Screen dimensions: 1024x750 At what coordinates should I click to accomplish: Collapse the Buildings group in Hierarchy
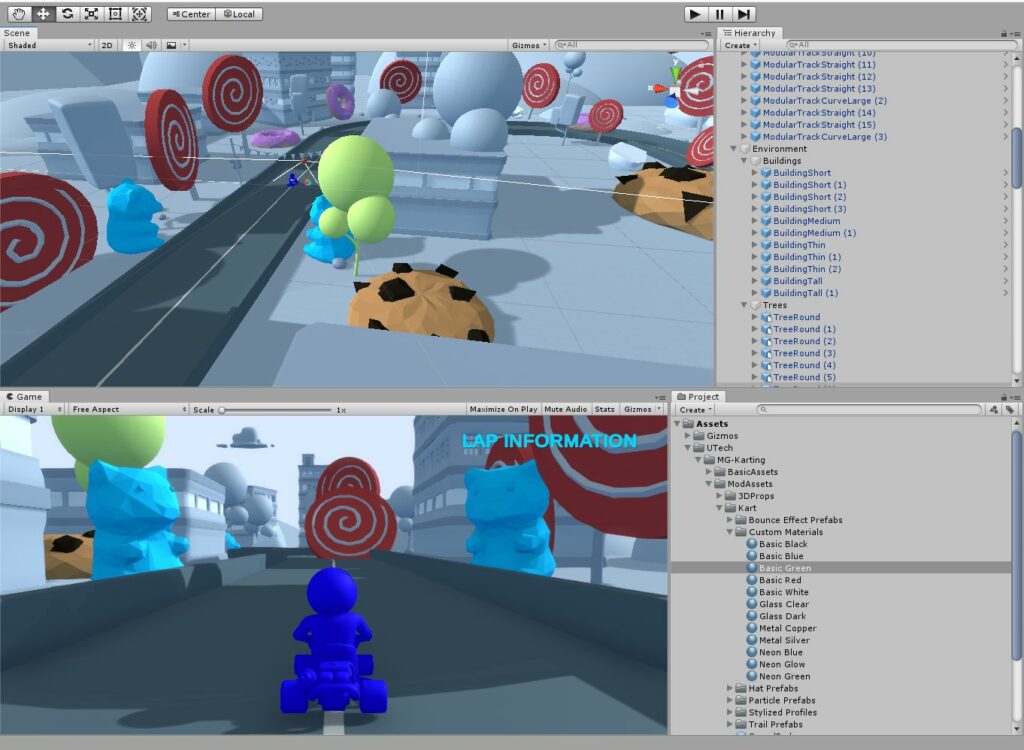(x=745, y=161)
